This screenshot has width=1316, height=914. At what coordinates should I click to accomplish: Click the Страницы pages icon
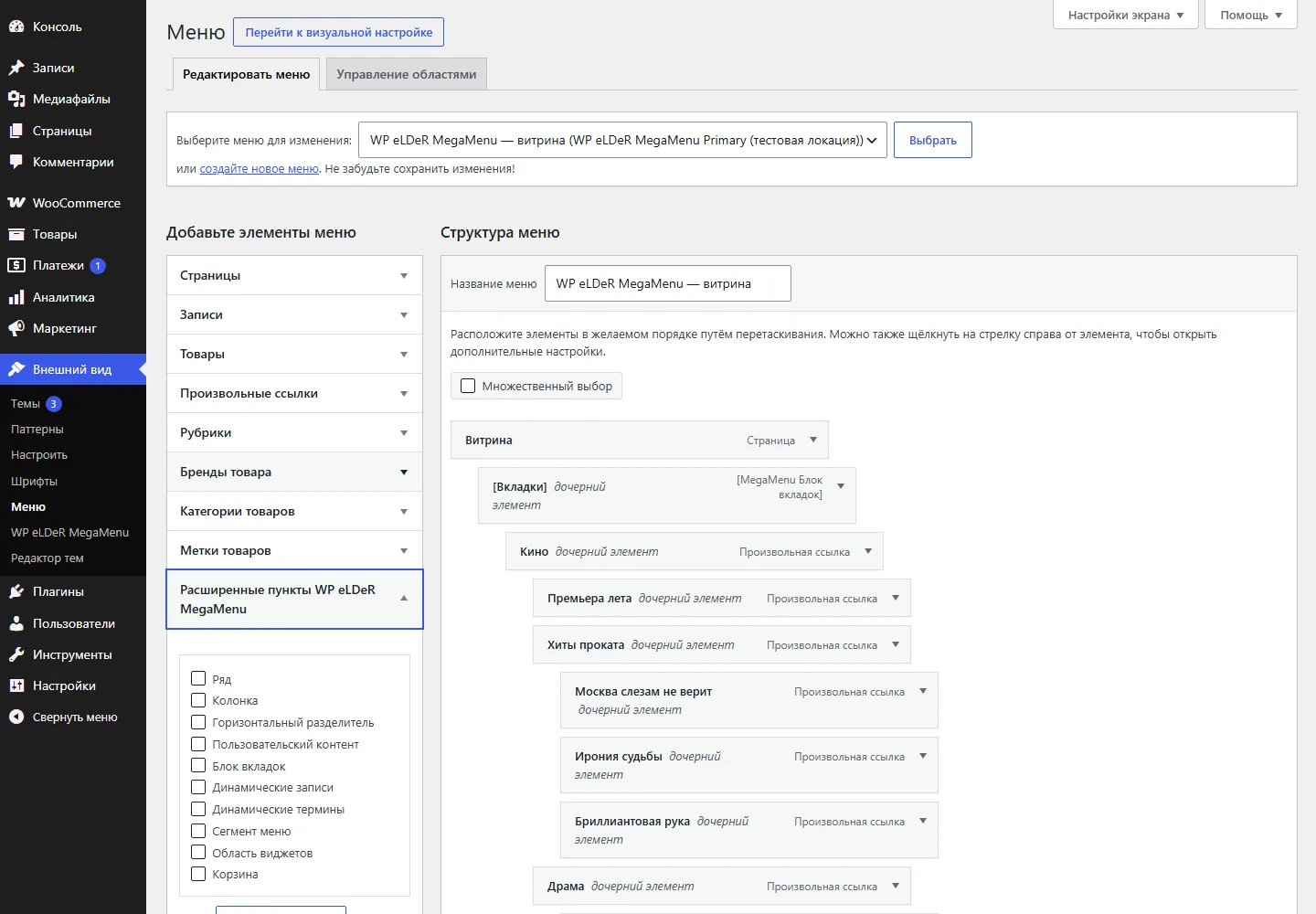16,131
